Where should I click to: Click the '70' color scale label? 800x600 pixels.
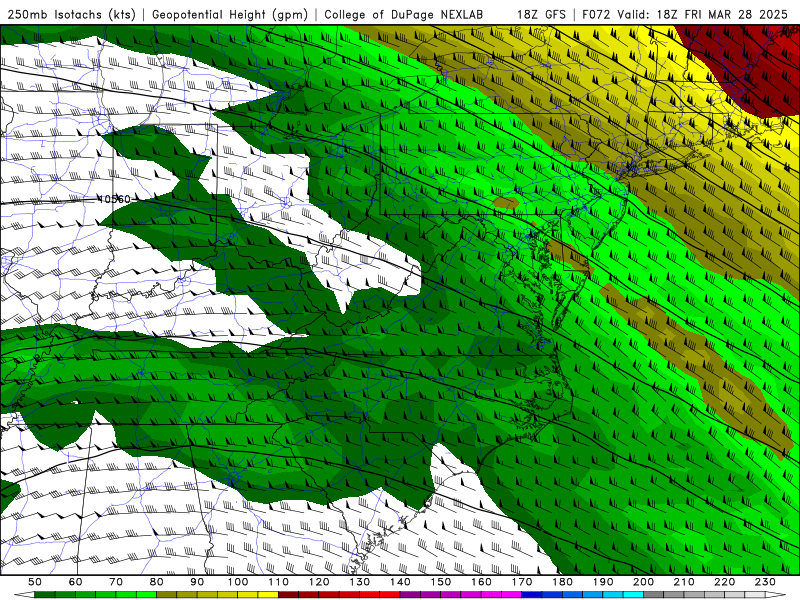click(116, 582)
